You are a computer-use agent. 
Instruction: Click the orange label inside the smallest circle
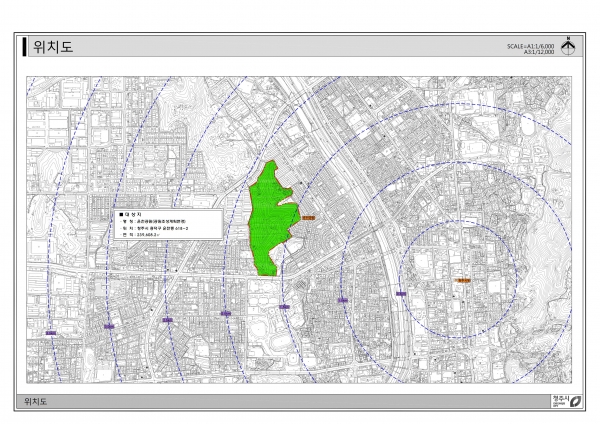(463, 281)
